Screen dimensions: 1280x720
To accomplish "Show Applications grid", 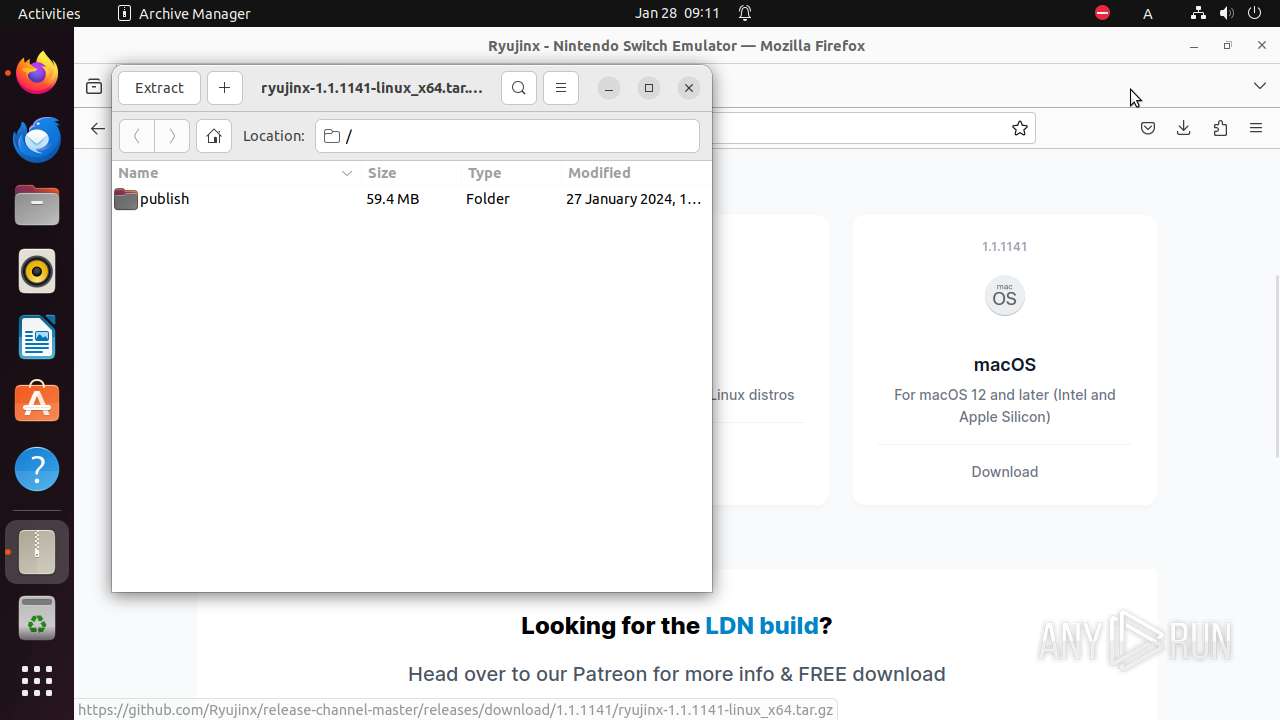I will [37, 681].
